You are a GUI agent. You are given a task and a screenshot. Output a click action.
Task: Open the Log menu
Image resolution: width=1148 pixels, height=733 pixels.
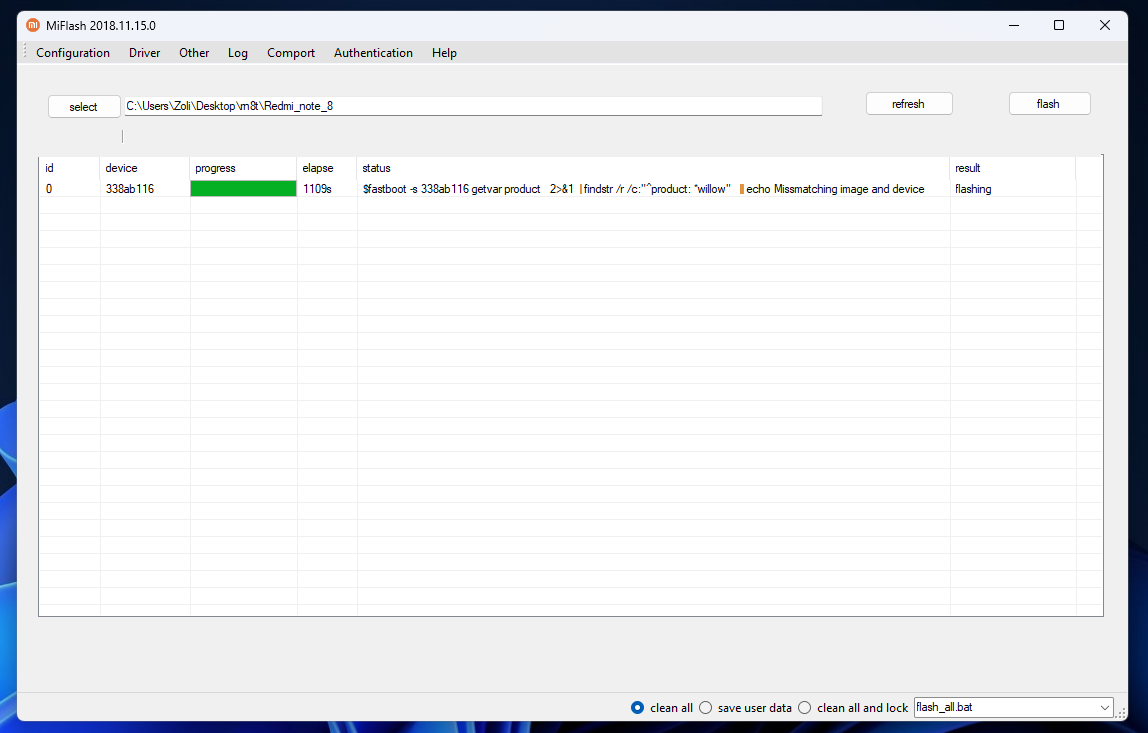click(238, 53)
